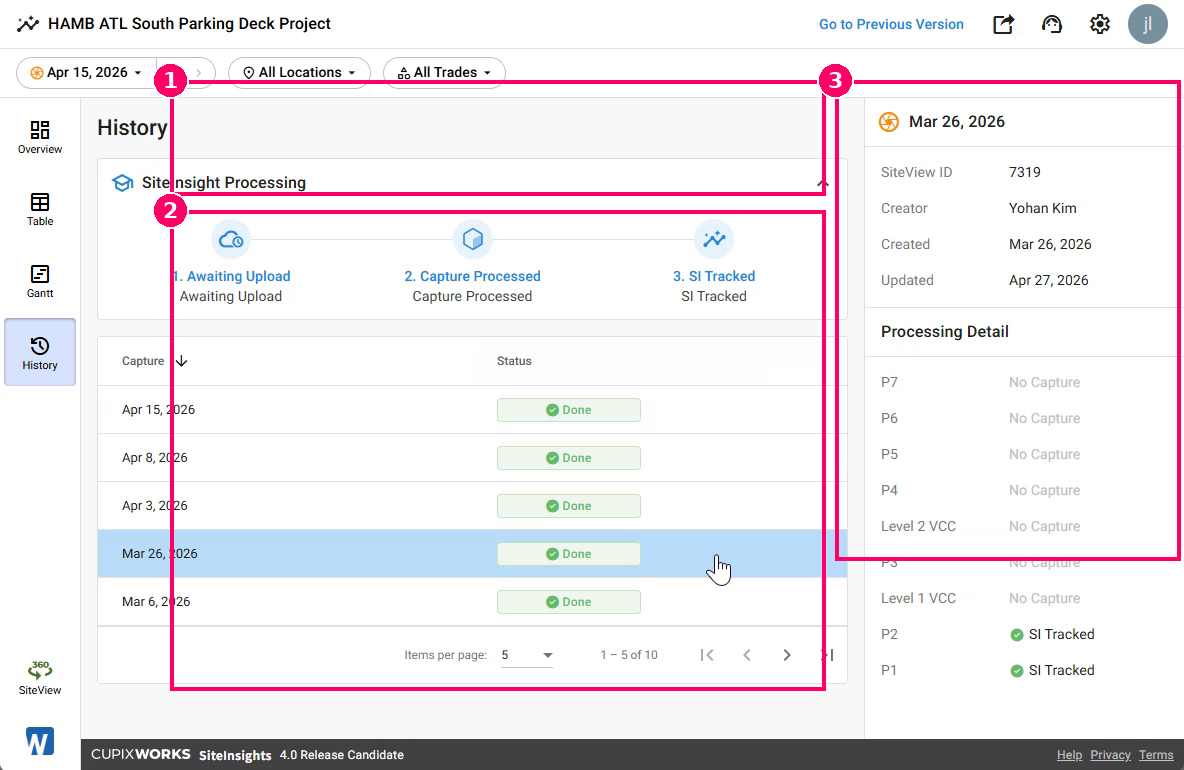Go to the next page of captures
This screenshot has height=770, width=1184.
tap(787, 655)
